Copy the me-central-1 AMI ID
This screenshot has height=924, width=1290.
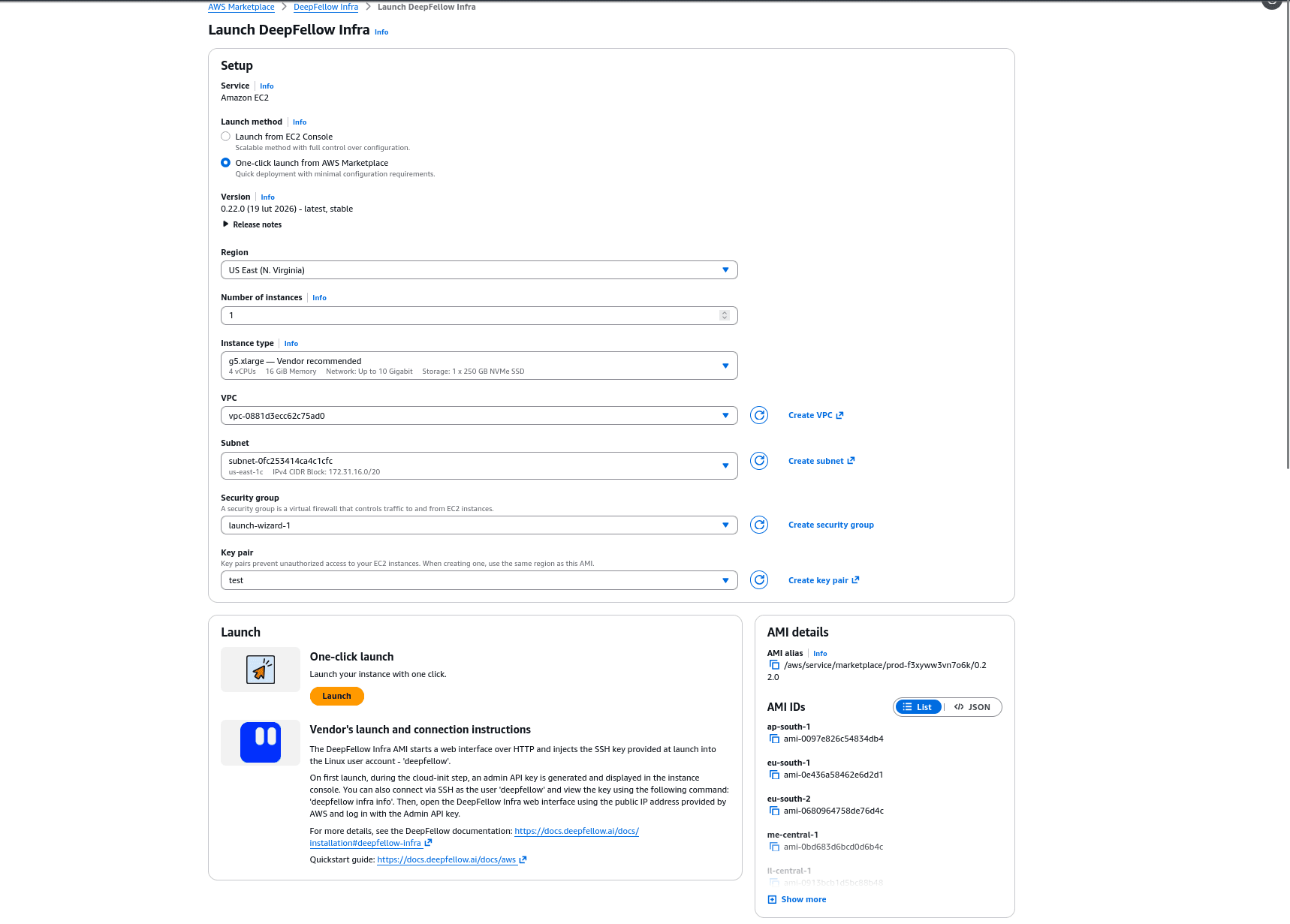[773, 847]
